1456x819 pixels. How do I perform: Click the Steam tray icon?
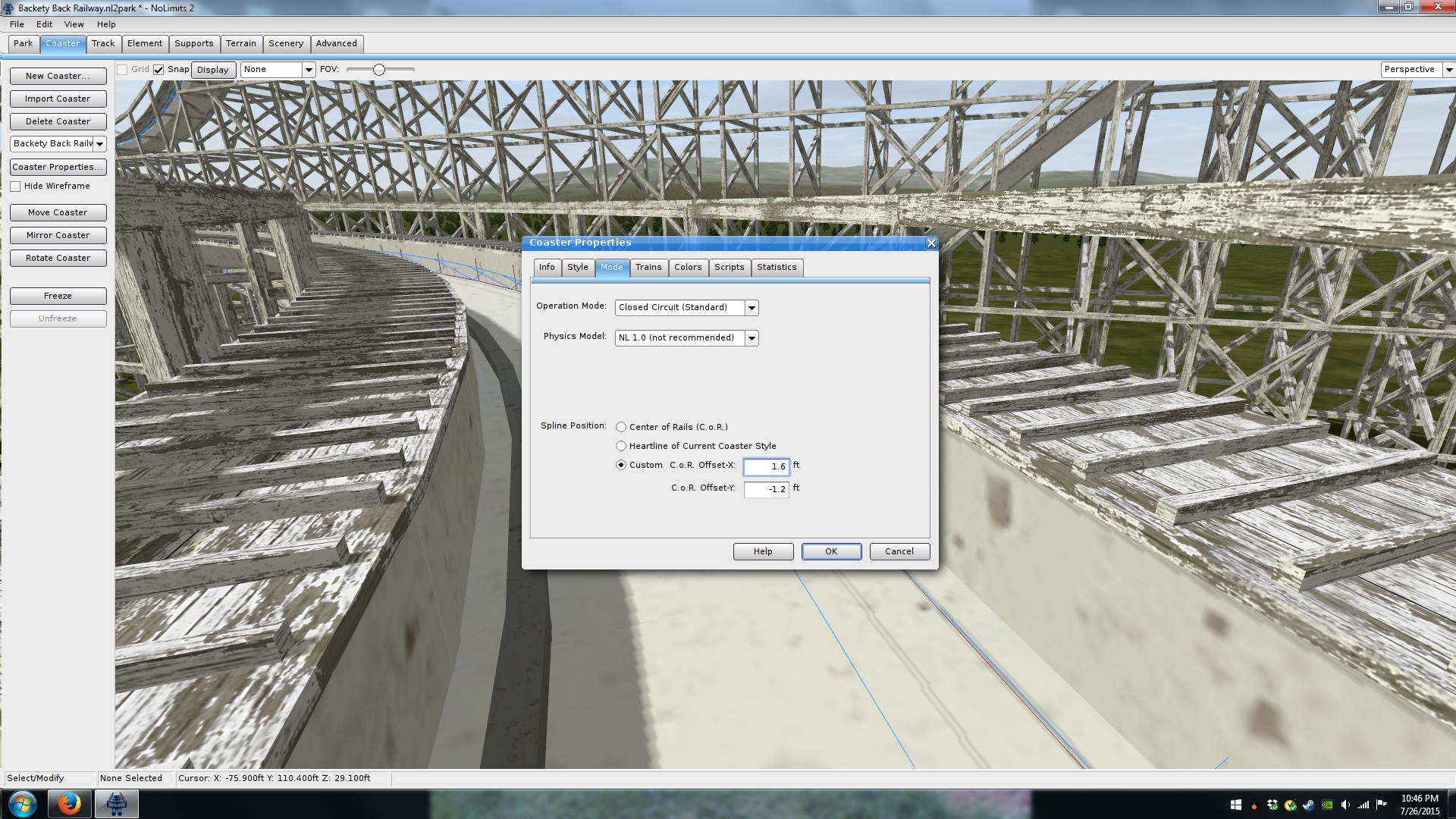(x=1309, y=805)
